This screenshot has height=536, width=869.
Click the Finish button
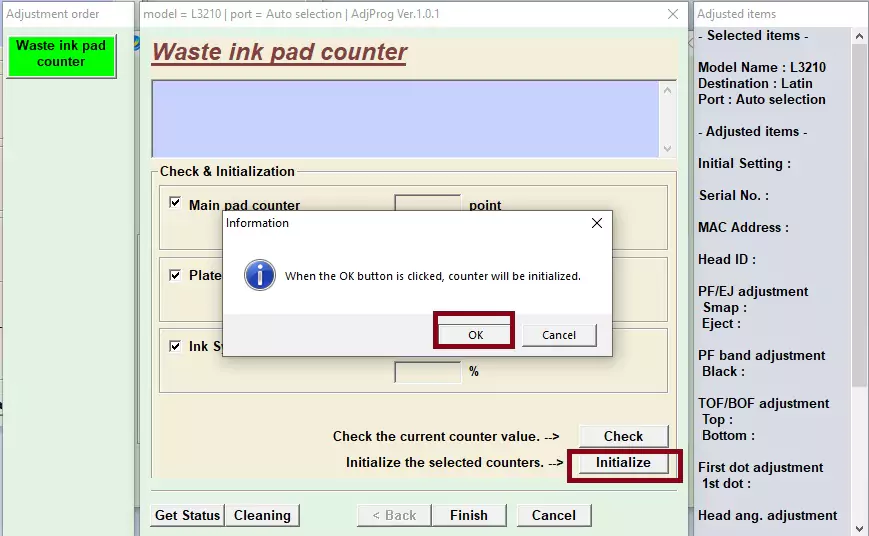click(x=469, y=515)
